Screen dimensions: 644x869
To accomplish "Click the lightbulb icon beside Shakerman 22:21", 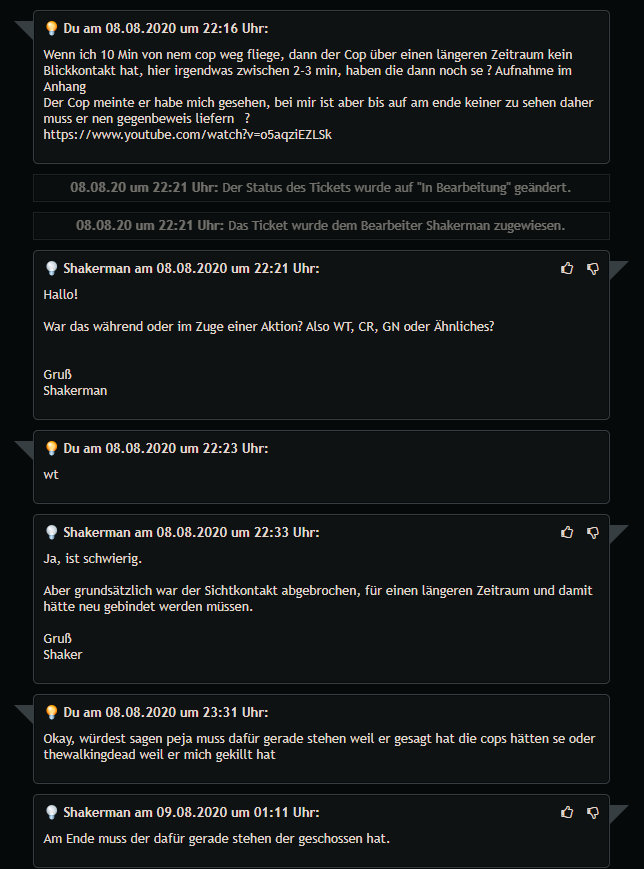I will [52, 268].
